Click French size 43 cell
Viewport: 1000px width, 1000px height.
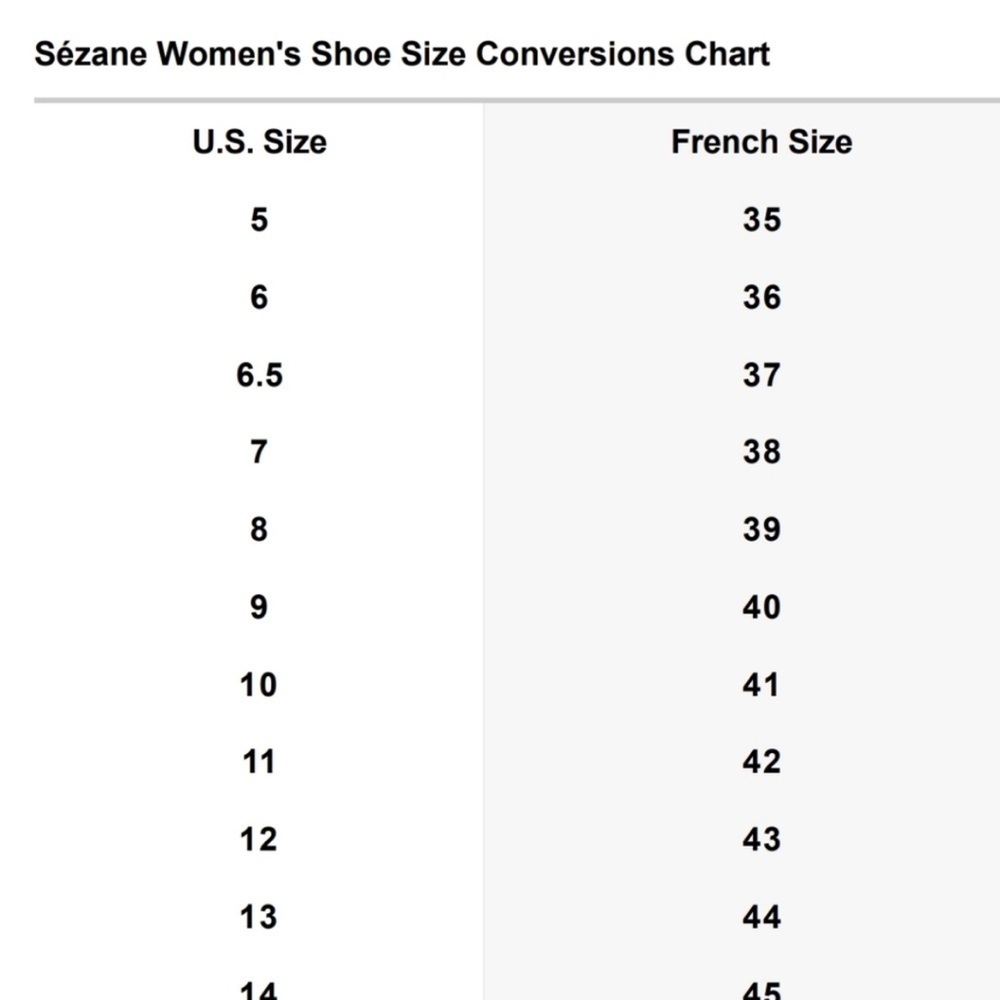[x=761, y=839]
